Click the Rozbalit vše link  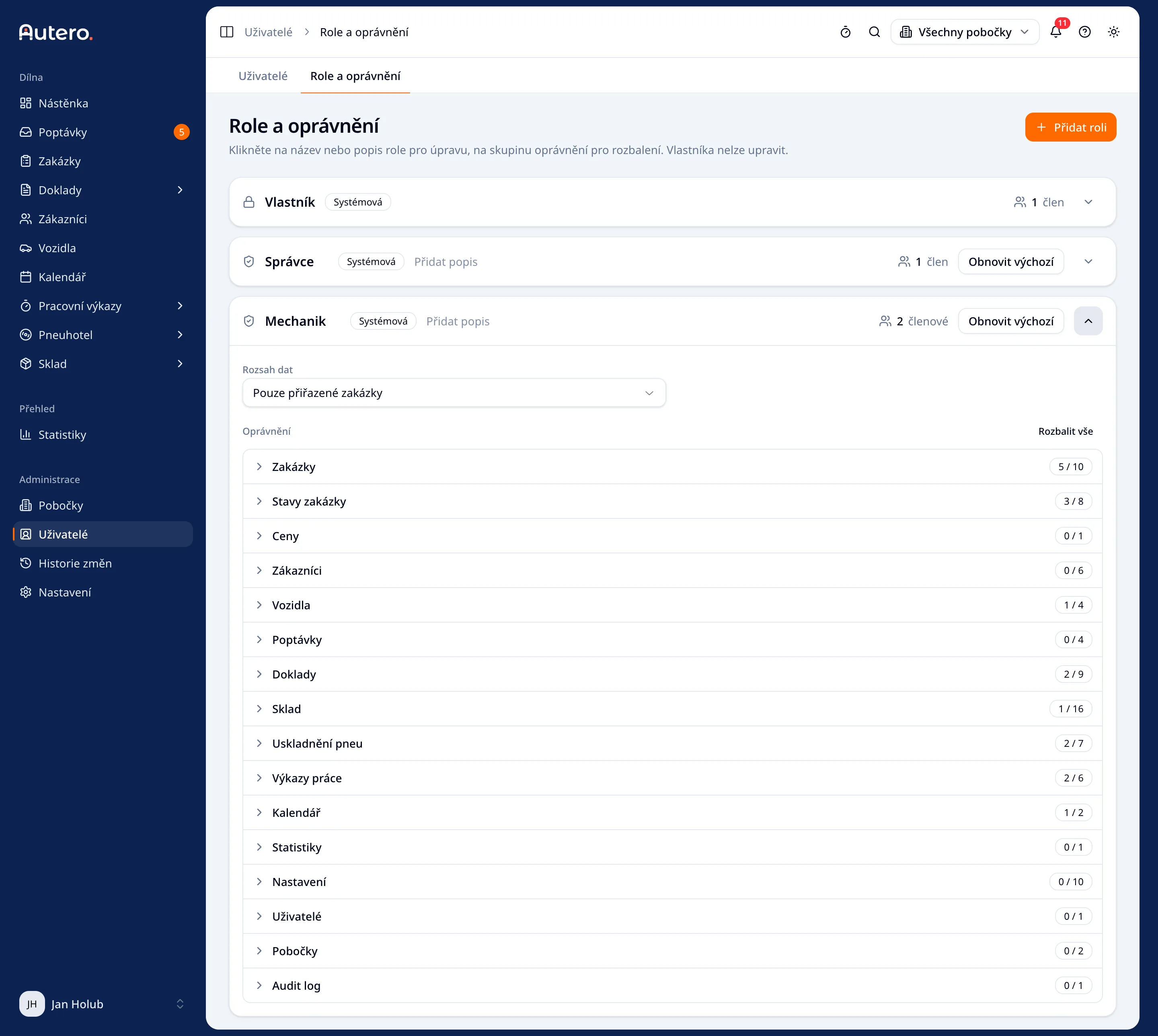(1066, 432)
